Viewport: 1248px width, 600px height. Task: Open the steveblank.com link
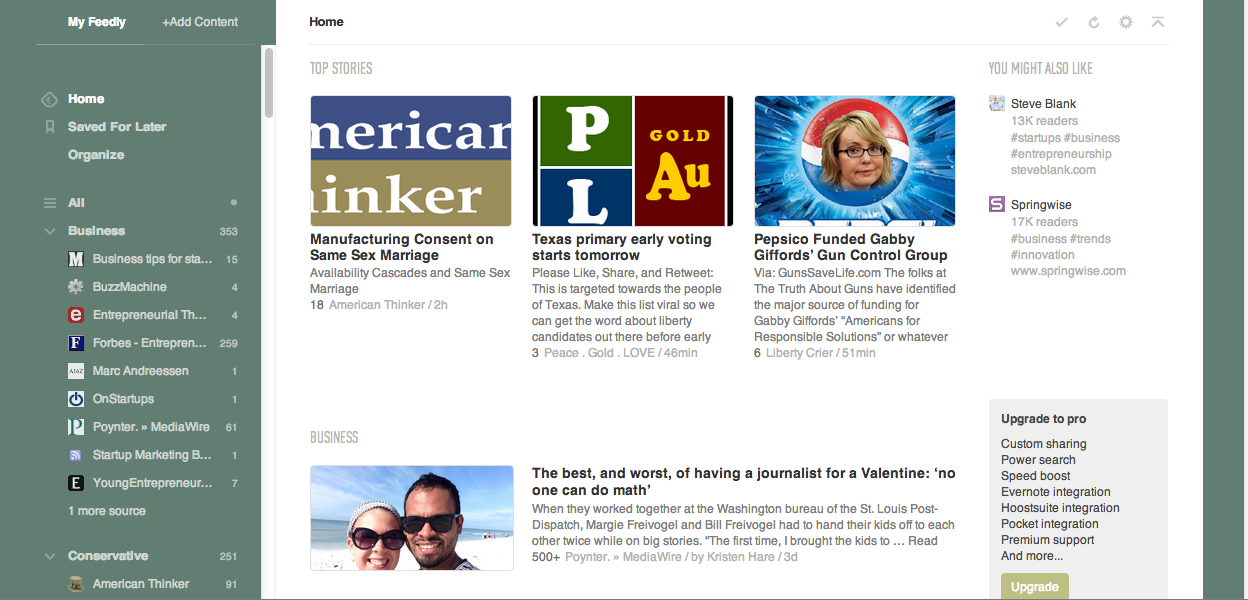[1053, 170]
